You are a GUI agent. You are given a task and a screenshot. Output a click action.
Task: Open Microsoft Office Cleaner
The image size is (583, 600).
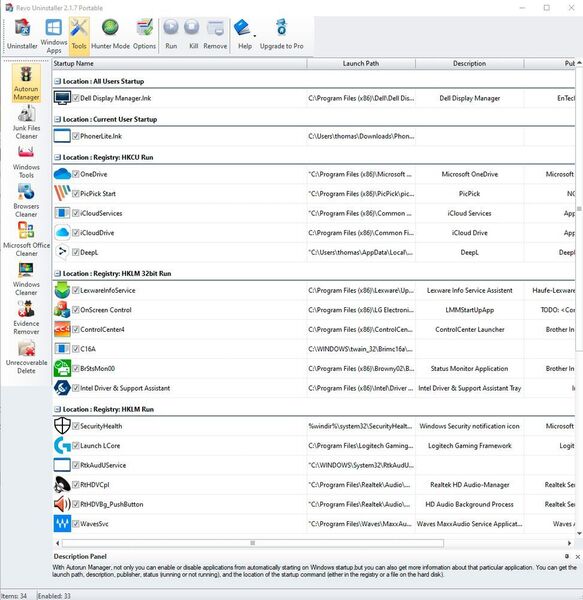click(x=26, y=240)
